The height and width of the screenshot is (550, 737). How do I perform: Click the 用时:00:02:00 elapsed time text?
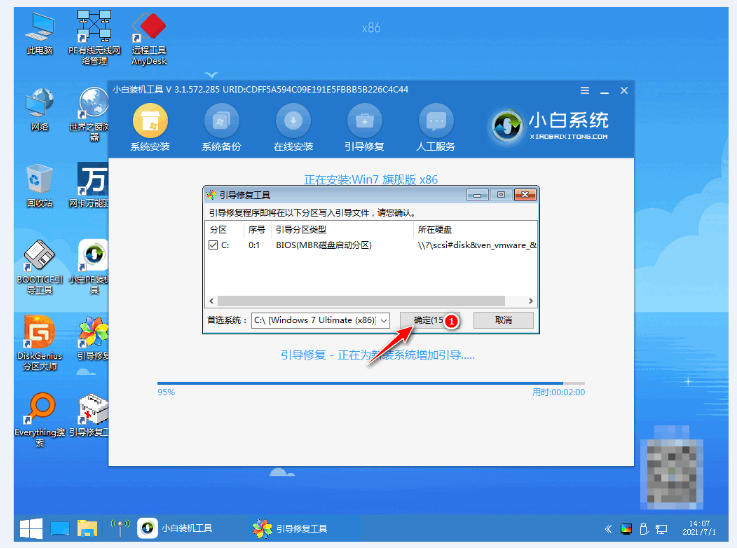tap(558, 392)
